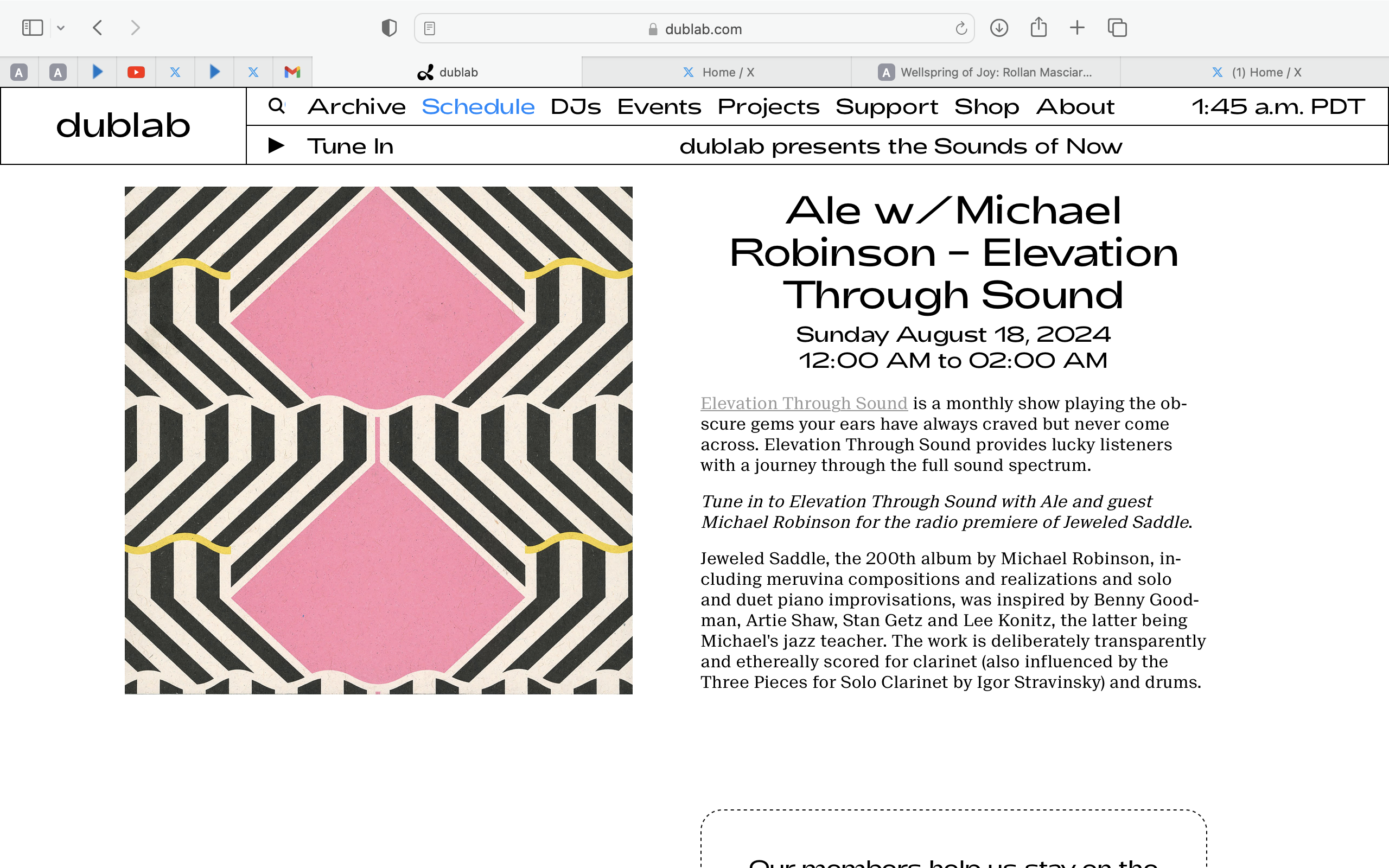Viewport: 1389px width, 868px height.
Task: Open the Shop menu item
Action: click(x=986, y=107)
